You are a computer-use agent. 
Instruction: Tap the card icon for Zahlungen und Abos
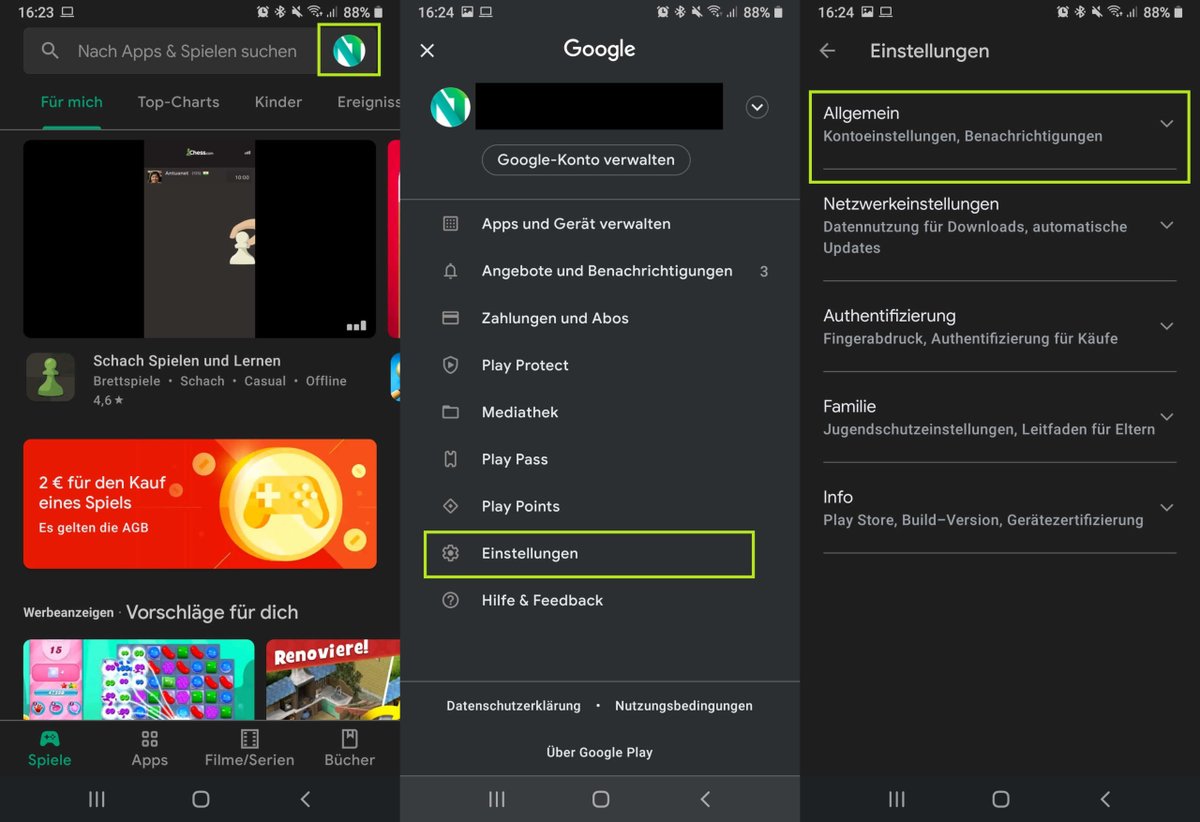pyautogui.click(x=450, y=318)
